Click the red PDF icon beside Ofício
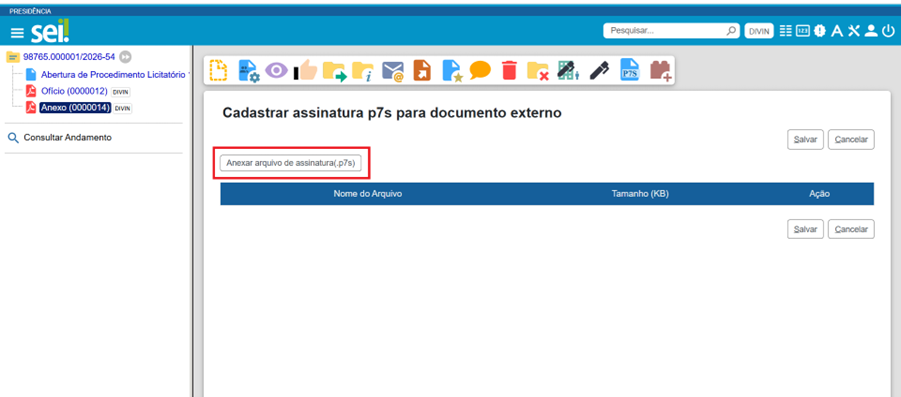The width and height of the screenshot is (901, 397). 31,91
